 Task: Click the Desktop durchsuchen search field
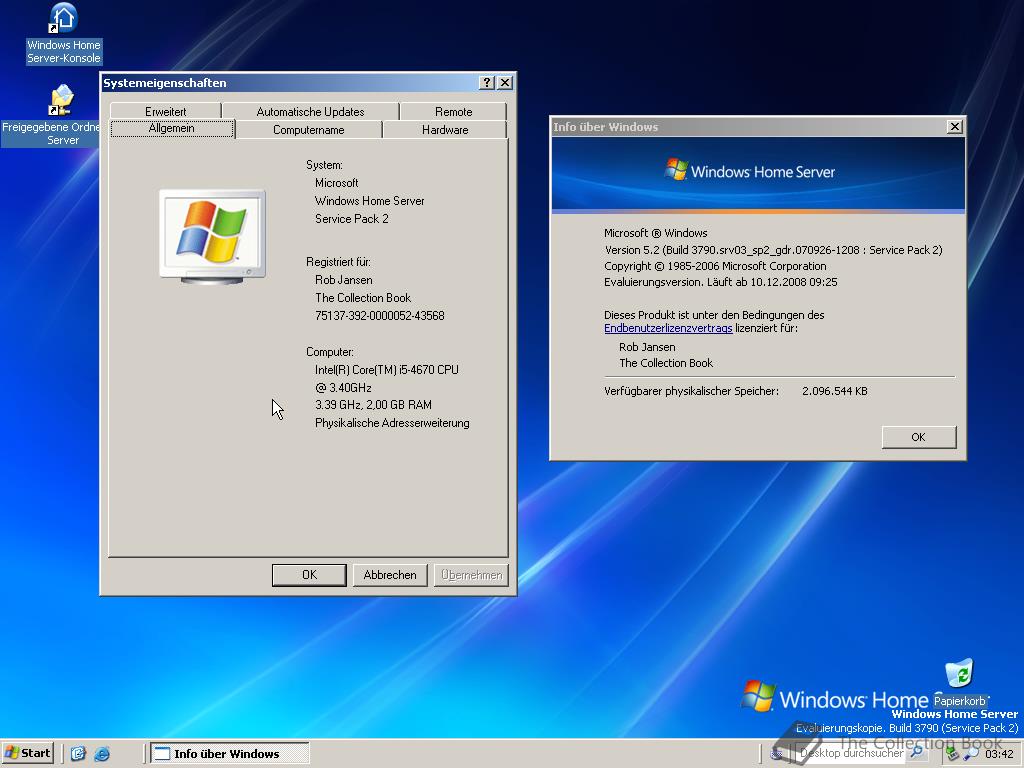(x=851, y=753)
